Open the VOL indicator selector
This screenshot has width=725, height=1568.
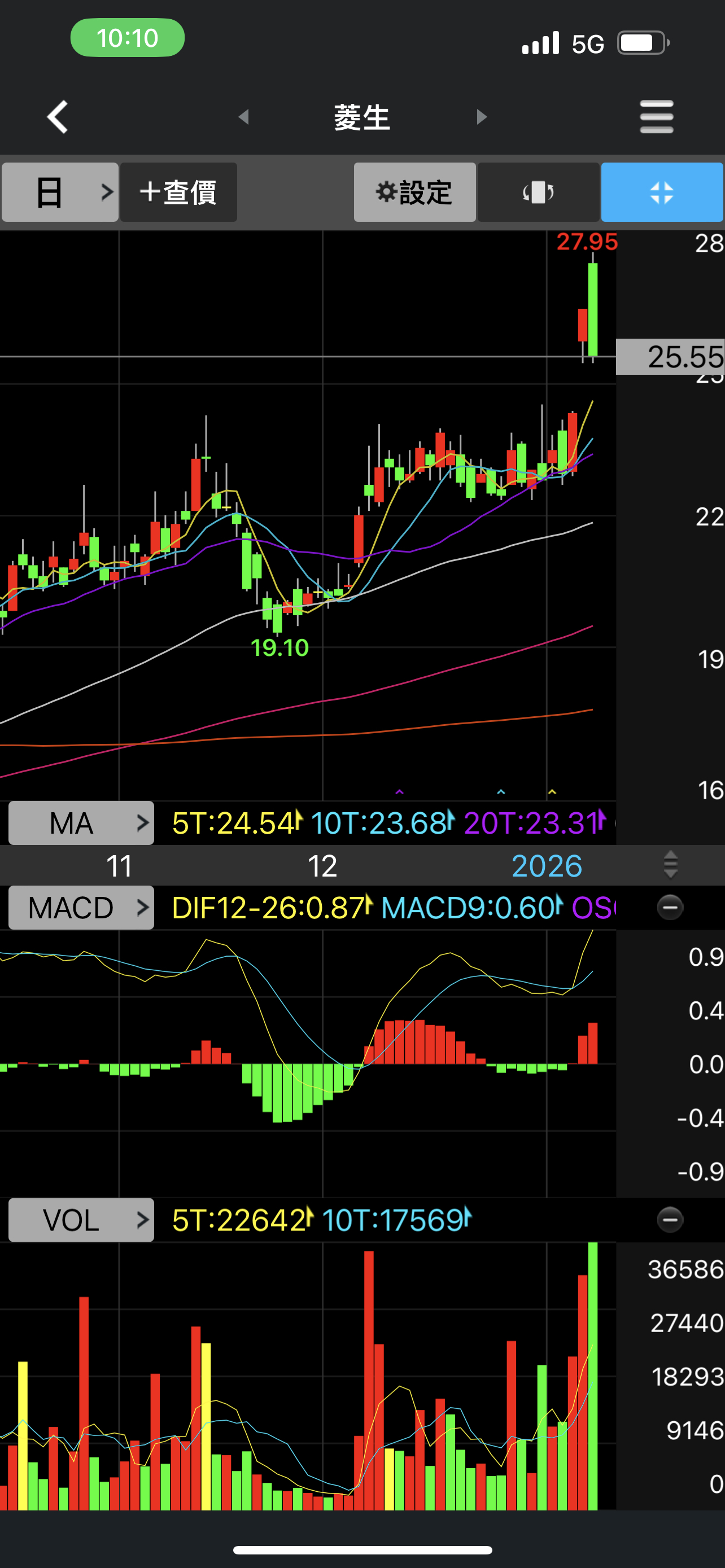(x=81, y=1220)
